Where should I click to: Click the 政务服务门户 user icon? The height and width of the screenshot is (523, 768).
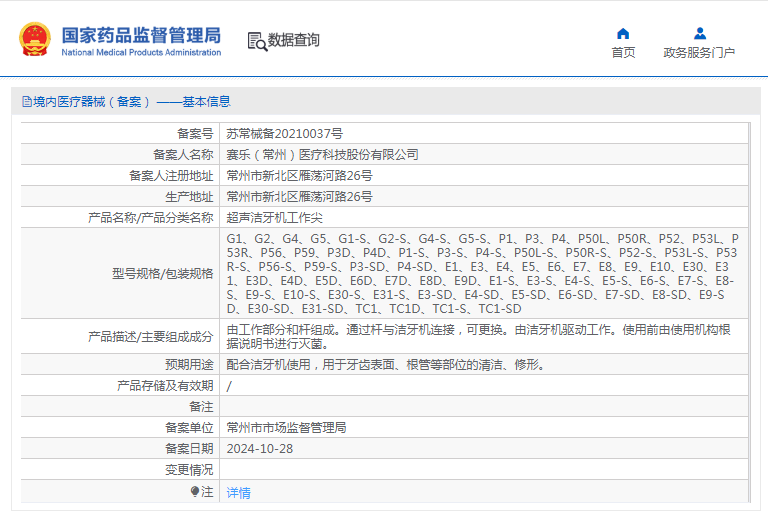tap(700, 33)
